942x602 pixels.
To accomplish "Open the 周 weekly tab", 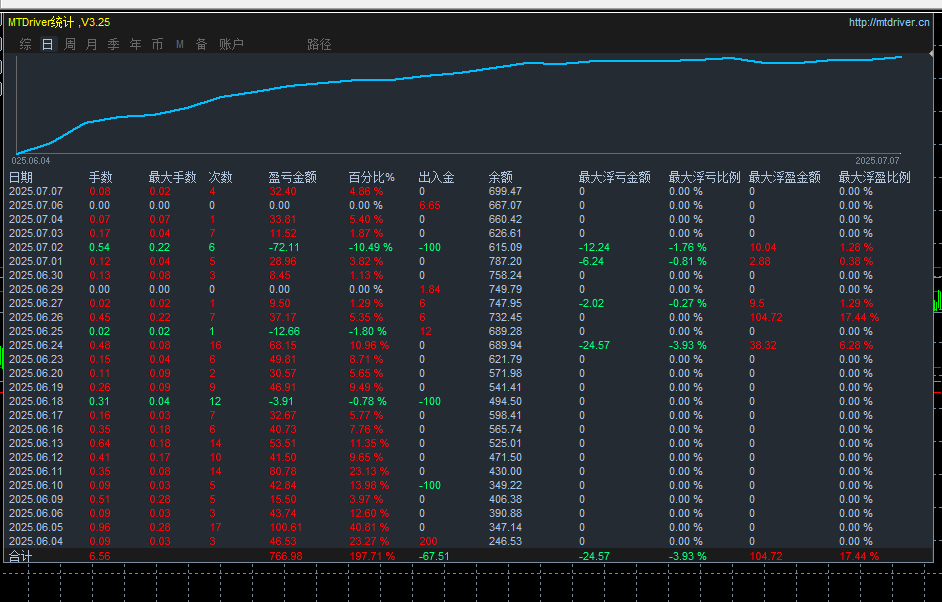I will coord(70,44).
